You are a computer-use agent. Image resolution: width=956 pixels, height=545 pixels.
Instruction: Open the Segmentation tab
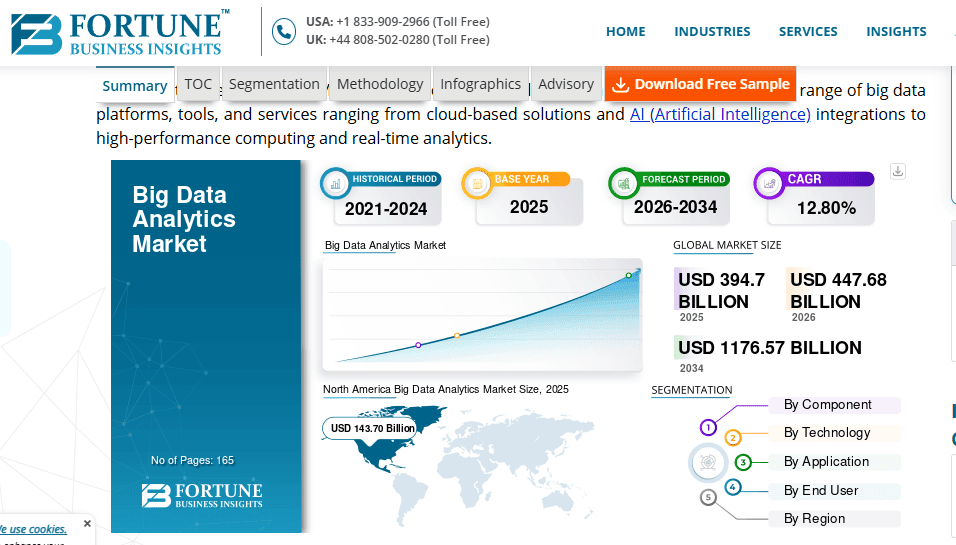(x=274, y=84)
